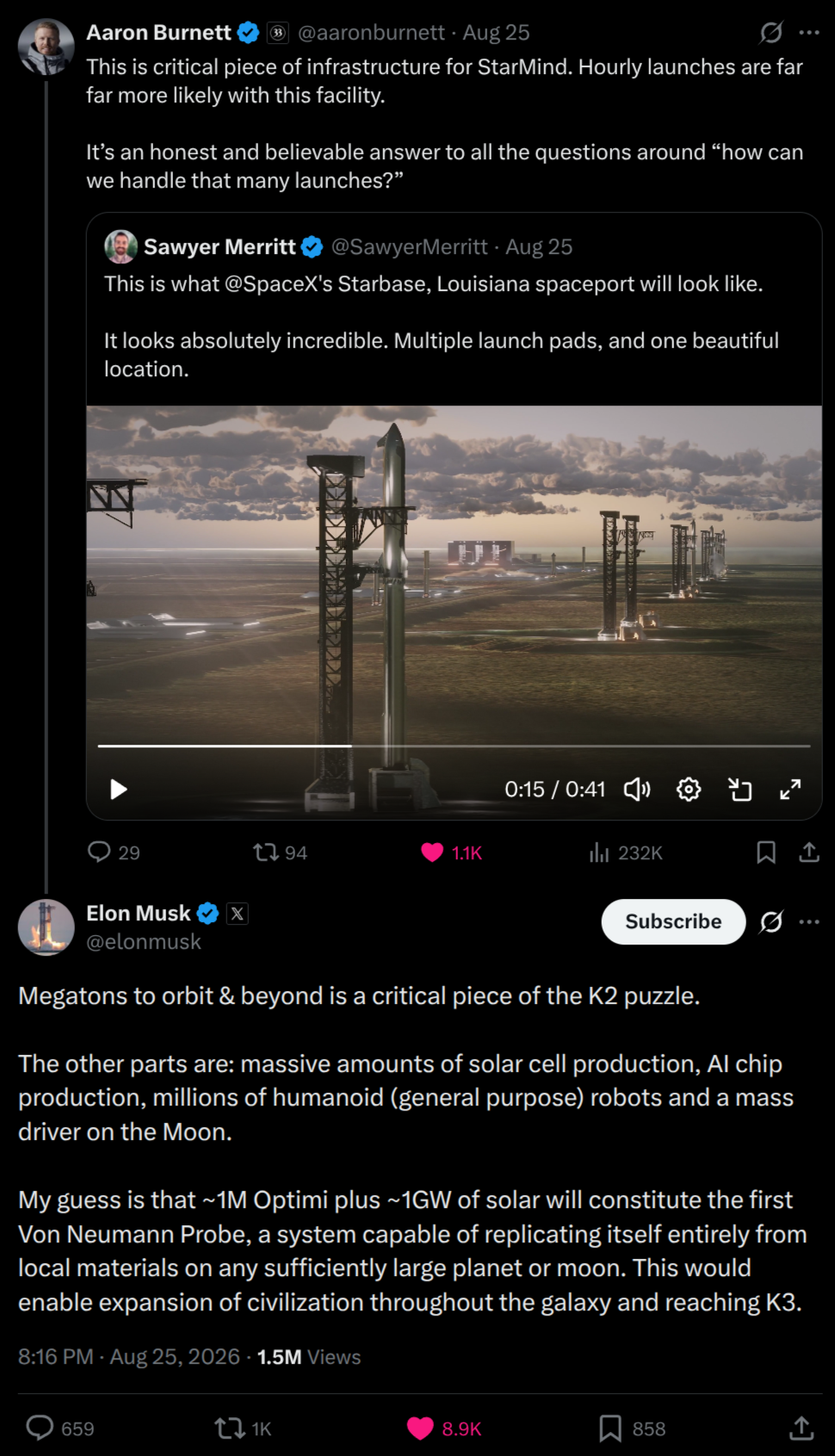835x1456 pixels.
Task: Open more options on Aaron Burnett's post
Action: (809, 33)
